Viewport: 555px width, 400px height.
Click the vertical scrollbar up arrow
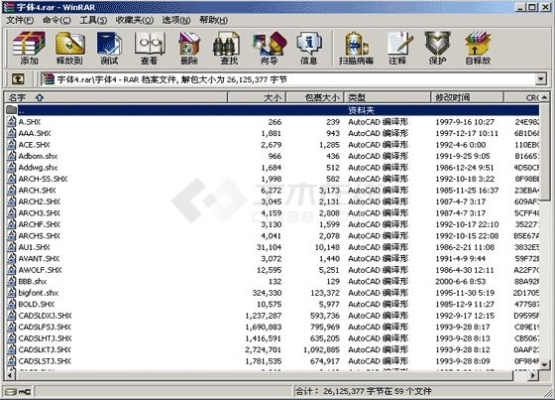(x=544, y=97)
